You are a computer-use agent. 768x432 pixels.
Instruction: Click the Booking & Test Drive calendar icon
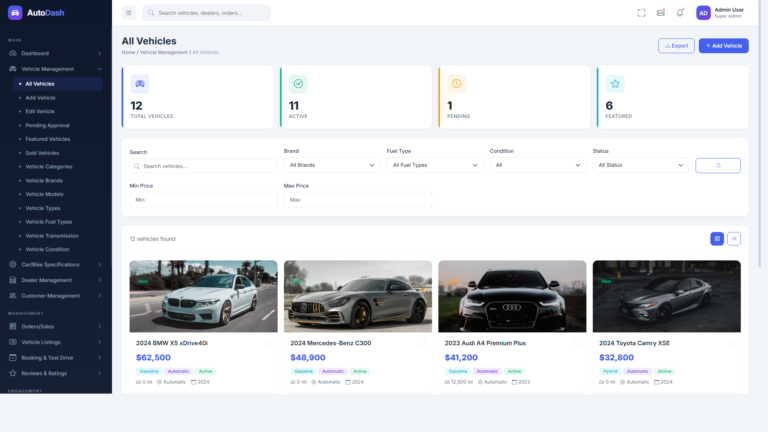[13, 358]
